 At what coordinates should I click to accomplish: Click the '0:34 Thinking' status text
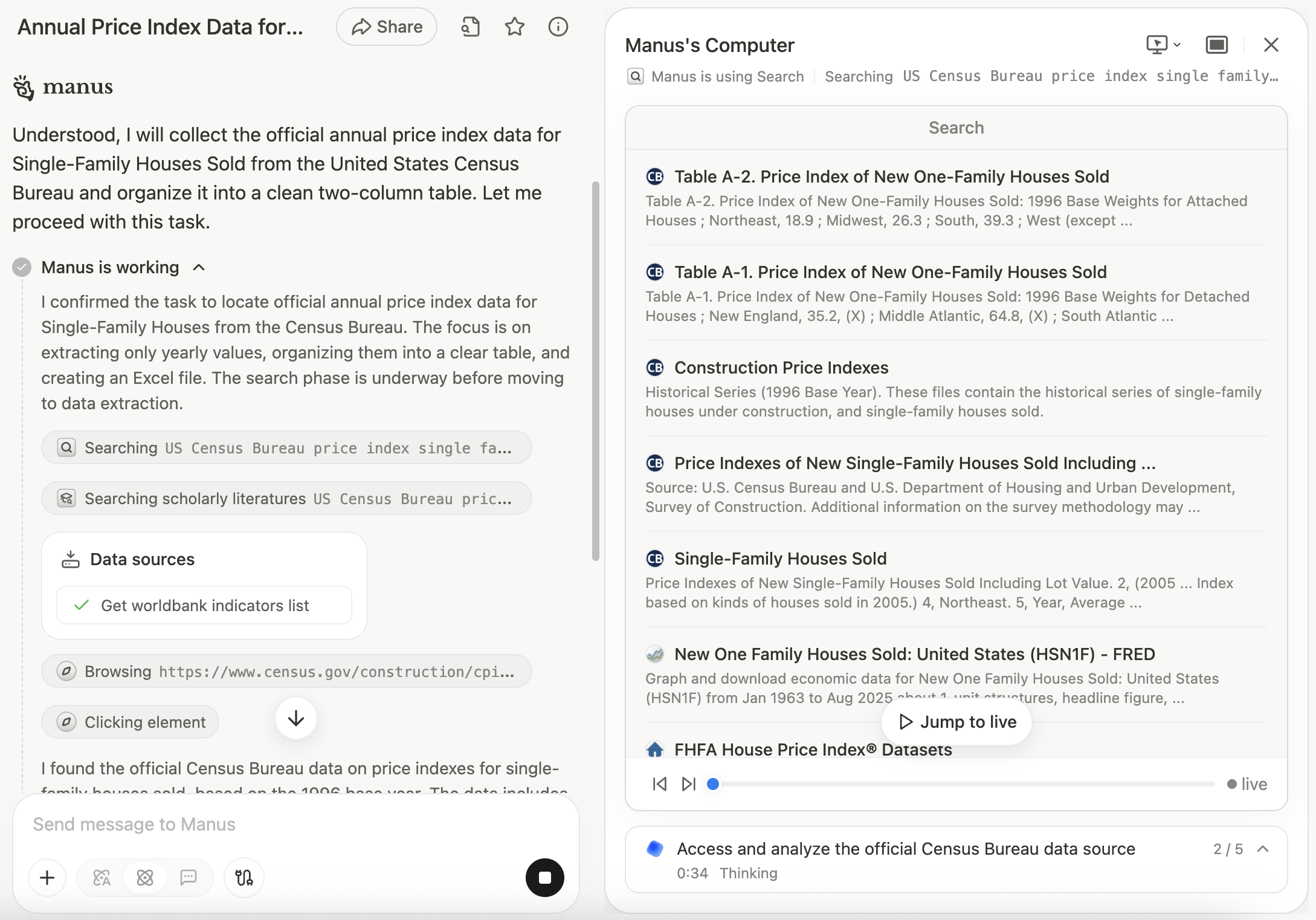coord(727,873)
